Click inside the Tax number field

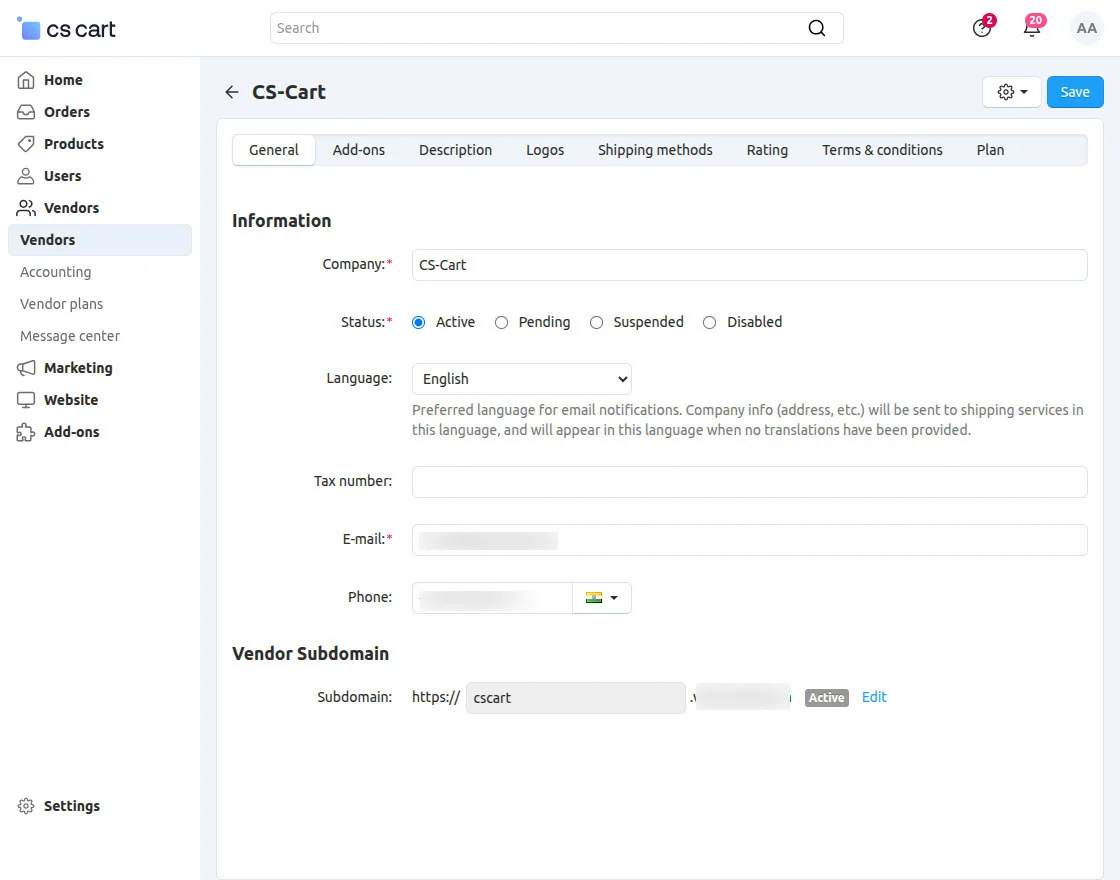(748, 481)
